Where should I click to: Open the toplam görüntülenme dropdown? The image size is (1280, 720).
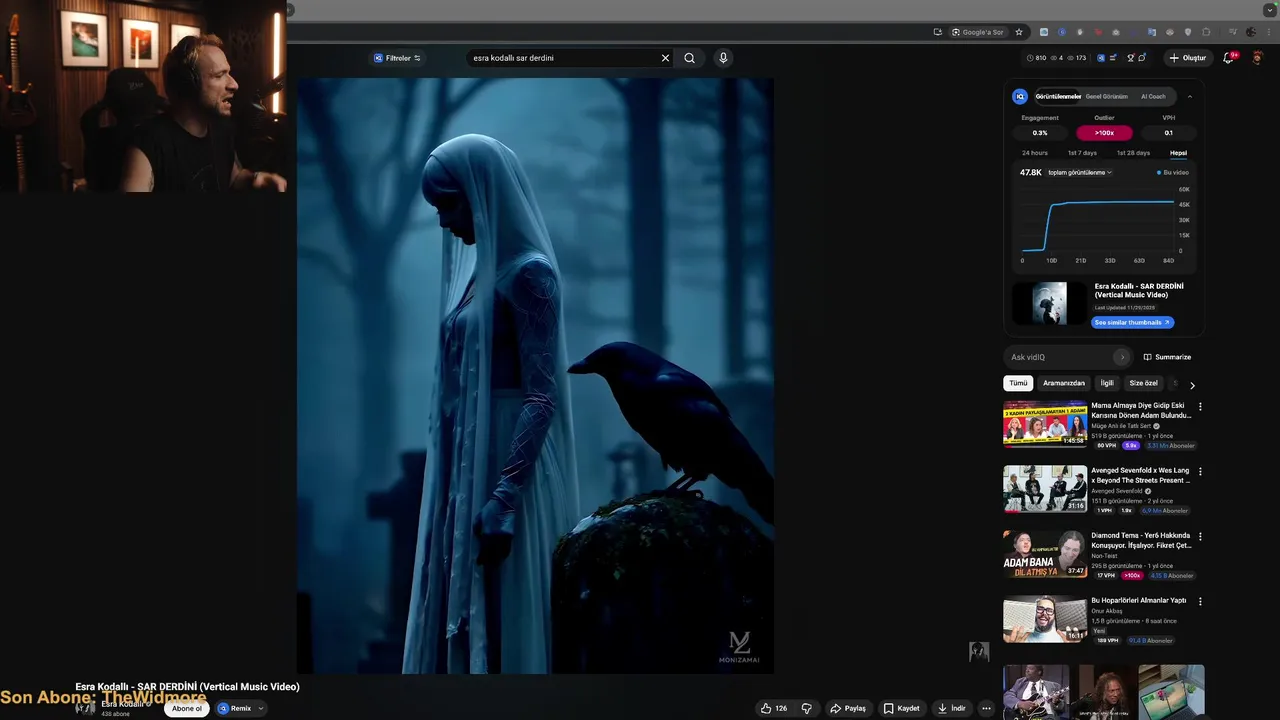pyautogui.click(x=1080, y=173)
